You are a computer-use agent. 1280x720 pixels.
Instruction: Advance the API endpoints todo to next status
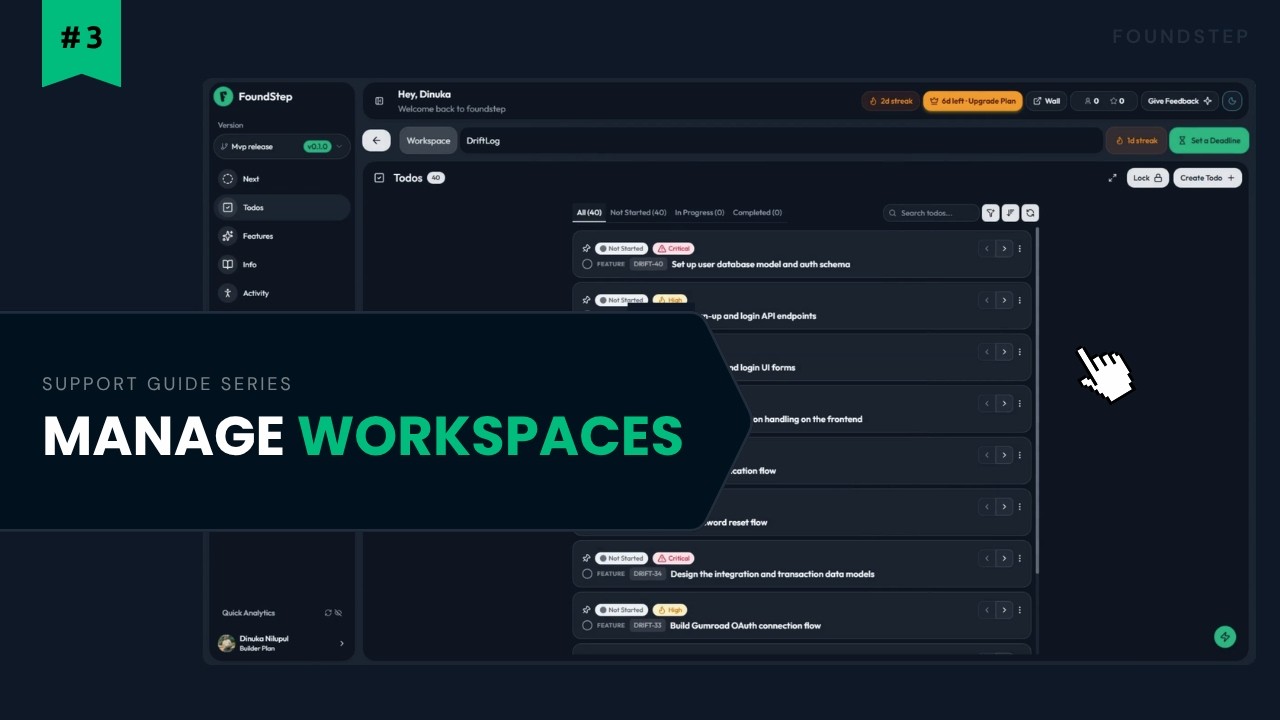point(1004,300)
